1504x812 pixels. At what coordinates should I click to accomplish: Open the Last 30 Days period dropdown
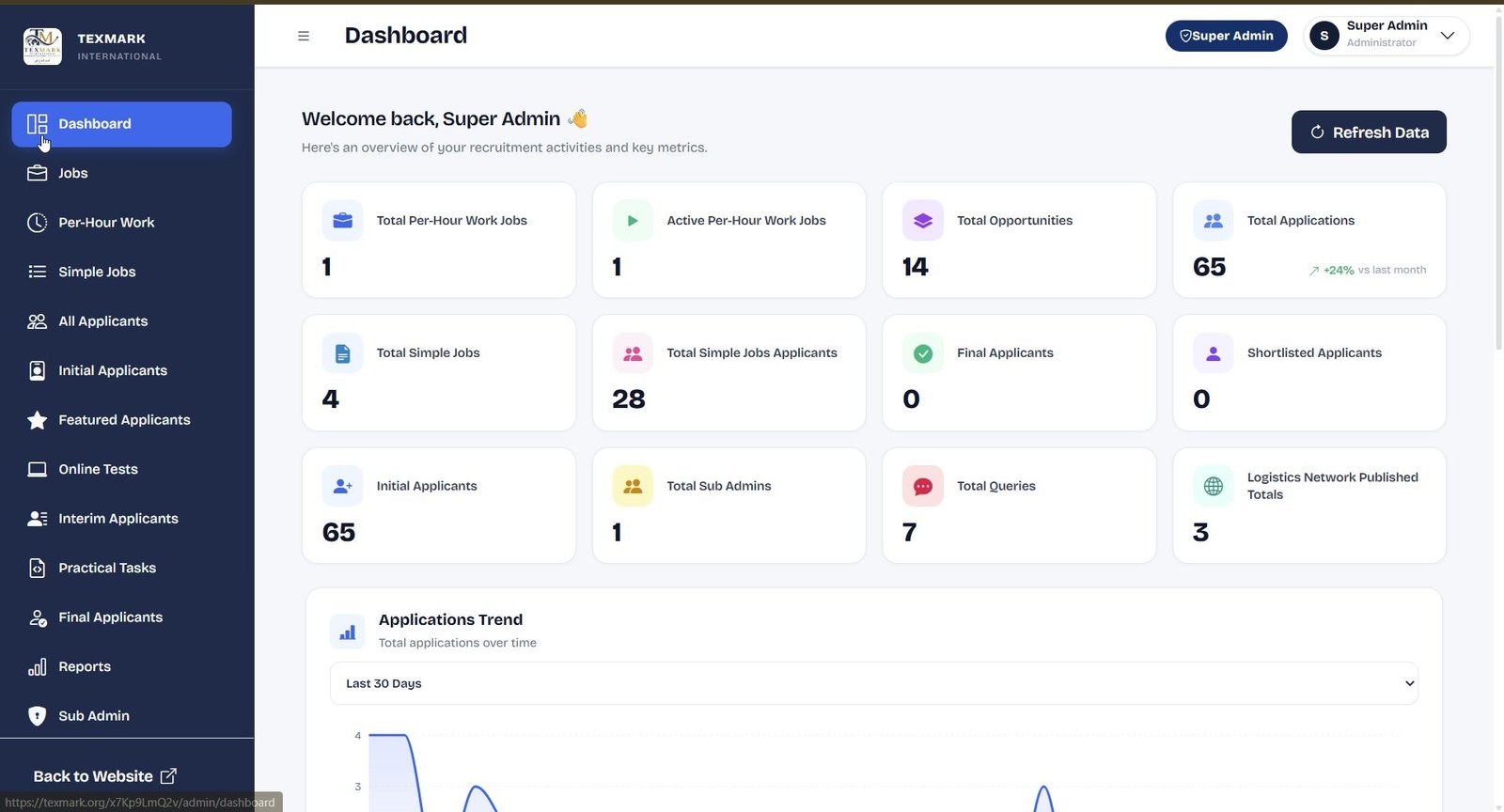[874, 683]
